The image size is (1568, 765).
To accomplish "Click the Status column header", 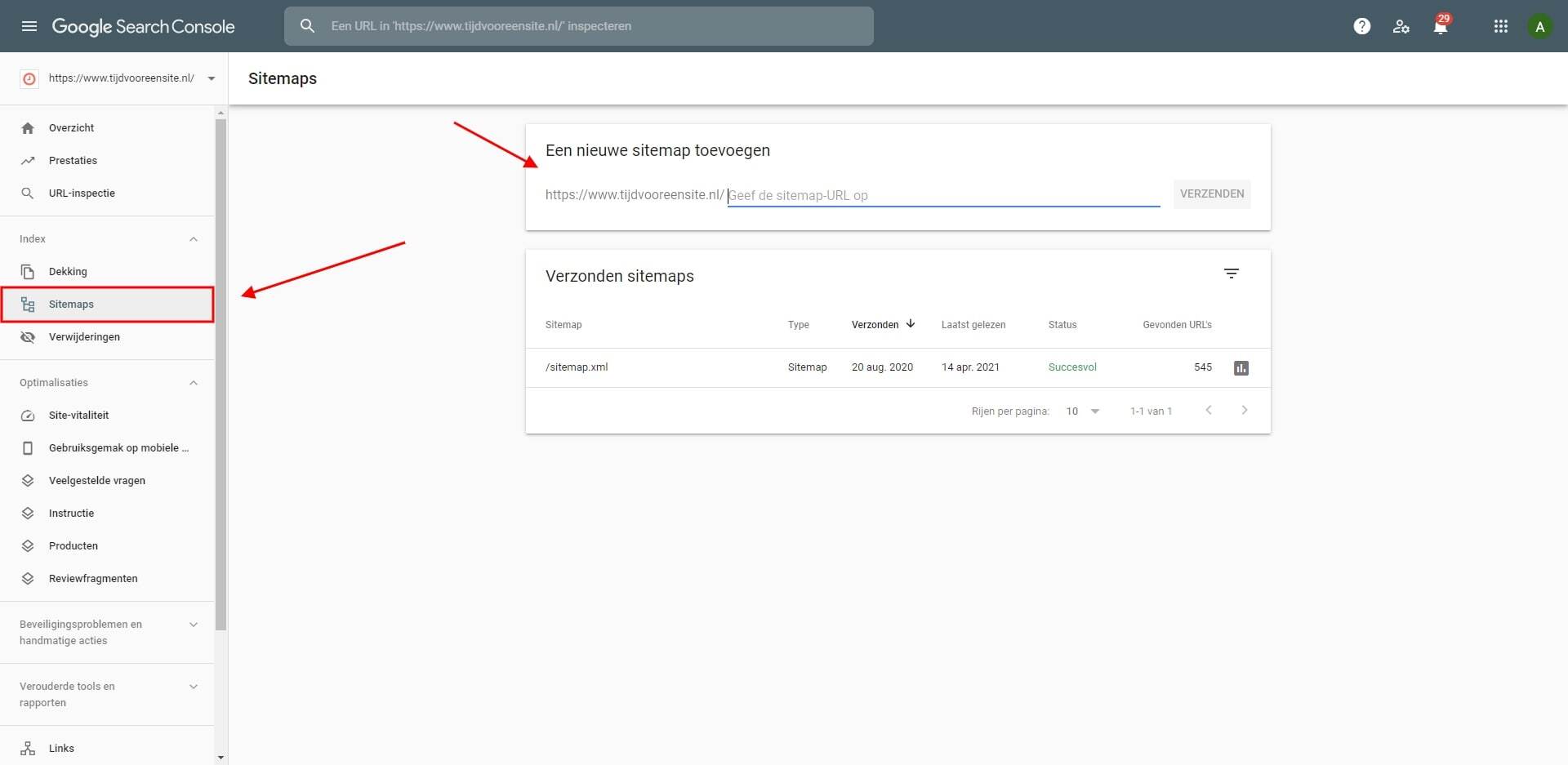I will tap(1062, 325).
